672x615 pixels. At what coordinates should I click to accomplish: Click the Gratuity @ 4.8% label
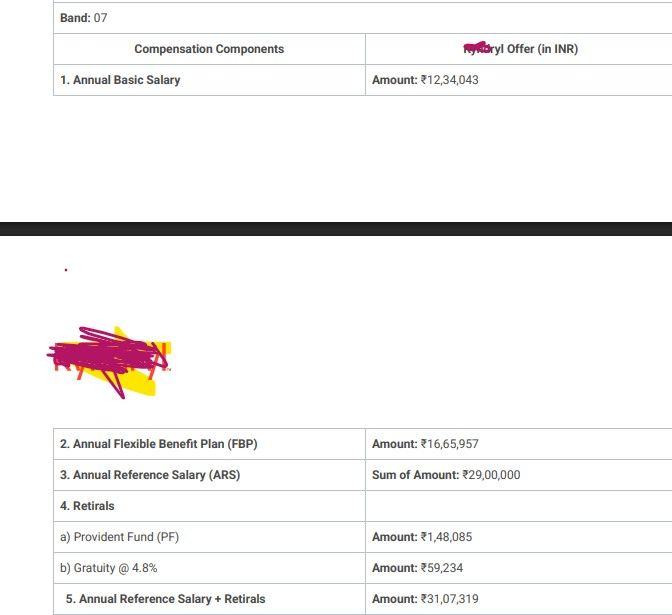(109, 568)
